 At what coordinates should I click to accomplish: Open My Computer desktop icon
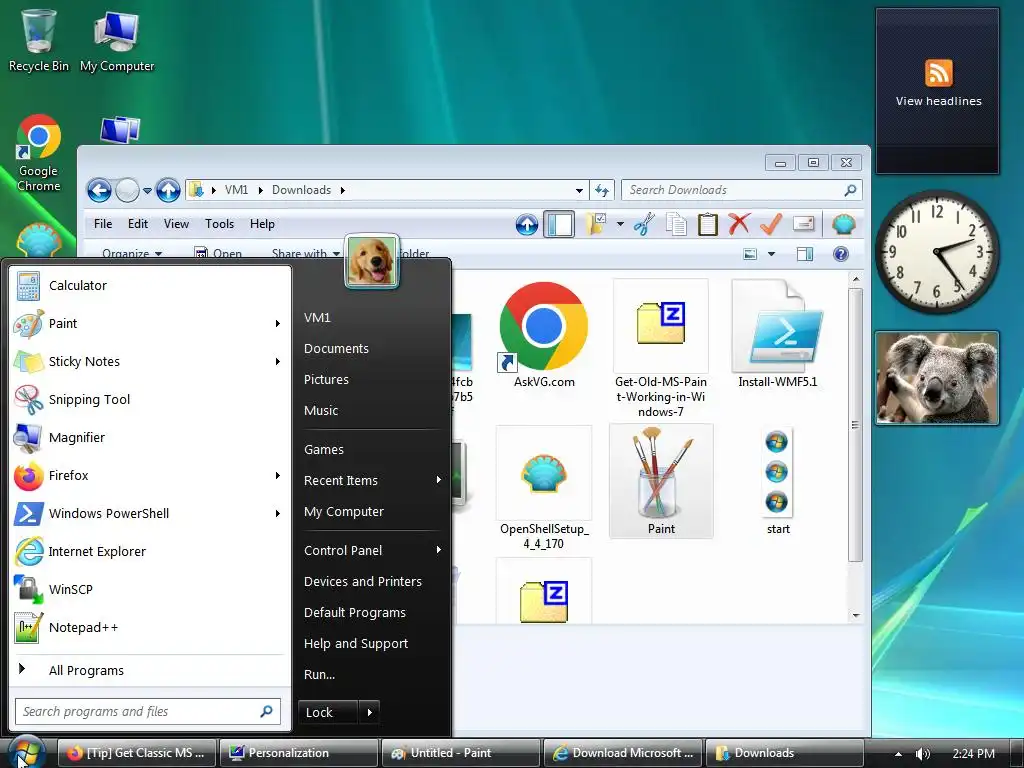pos(117,40)
